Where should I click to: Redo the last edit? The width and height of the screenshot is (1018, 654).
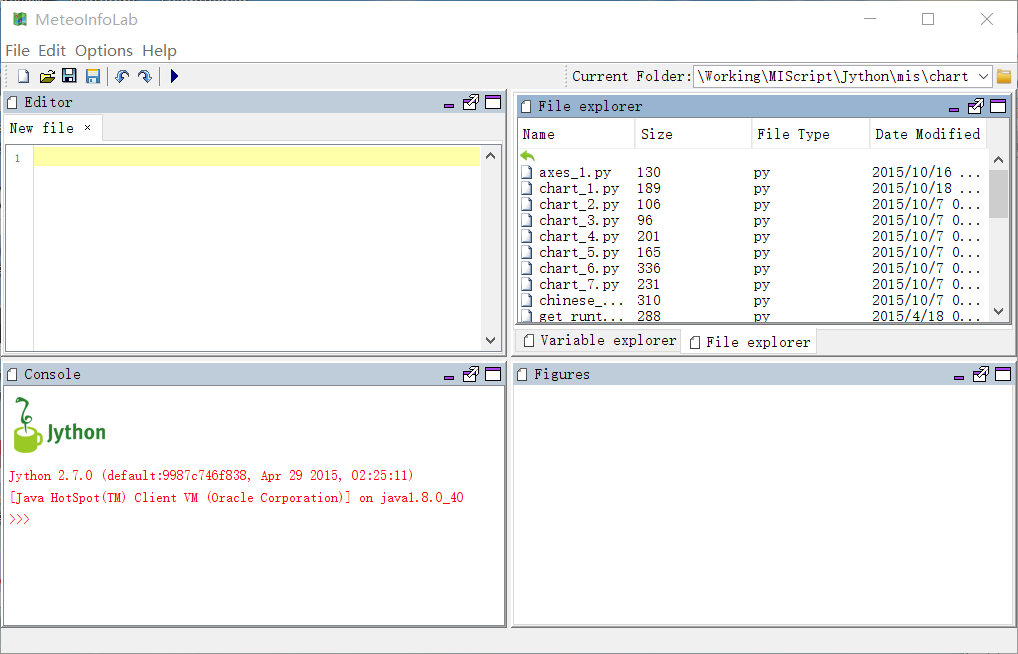coord(145,76)
